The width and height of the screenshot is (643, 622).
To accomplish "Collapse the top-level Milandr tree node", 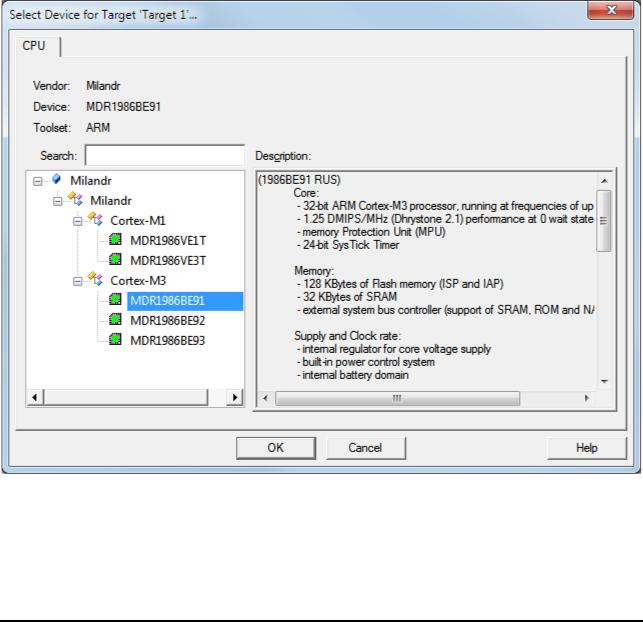I will (38, 181).
